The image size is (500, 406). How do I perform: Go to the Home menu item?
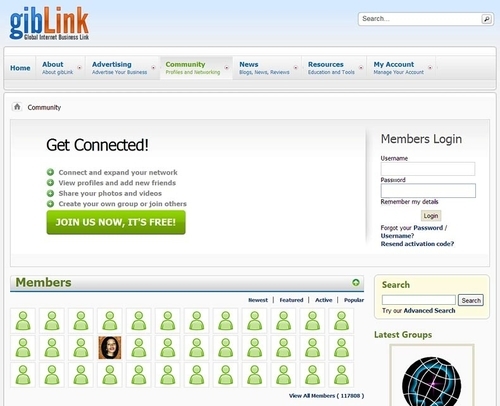(20, 68)
